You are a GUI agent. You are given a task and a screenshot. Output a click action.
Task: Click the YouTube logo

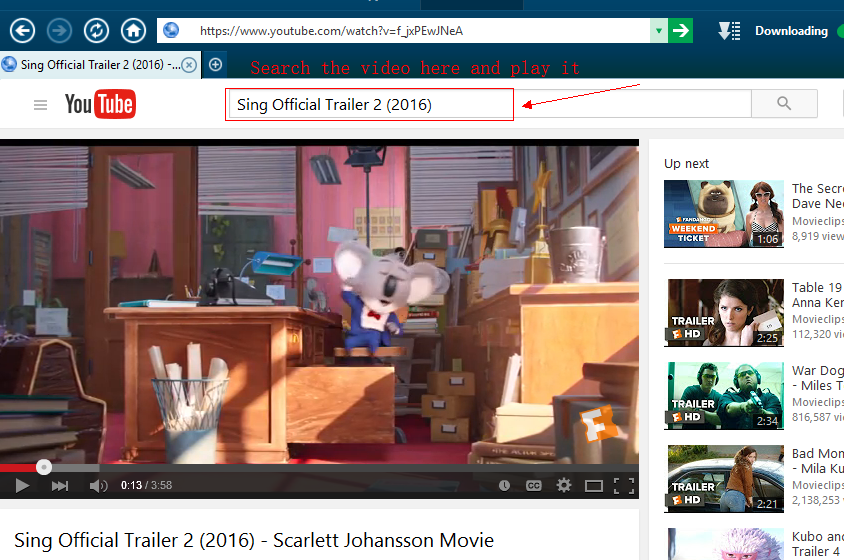100,104
